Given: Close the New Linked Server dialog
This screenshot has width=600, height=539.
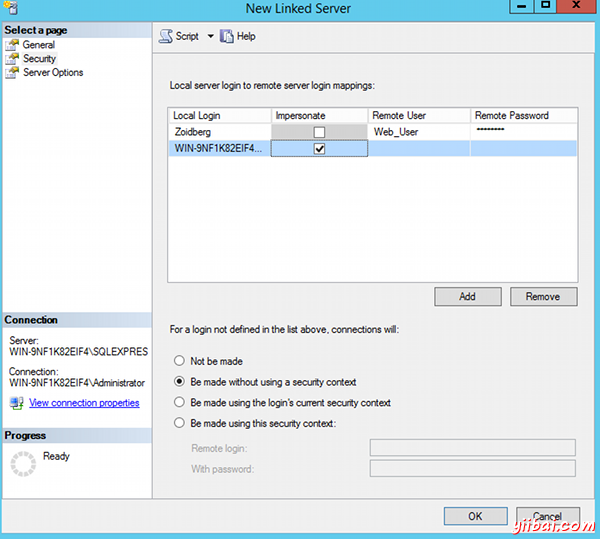Looking at the screenshot, I should coord(576,6).
